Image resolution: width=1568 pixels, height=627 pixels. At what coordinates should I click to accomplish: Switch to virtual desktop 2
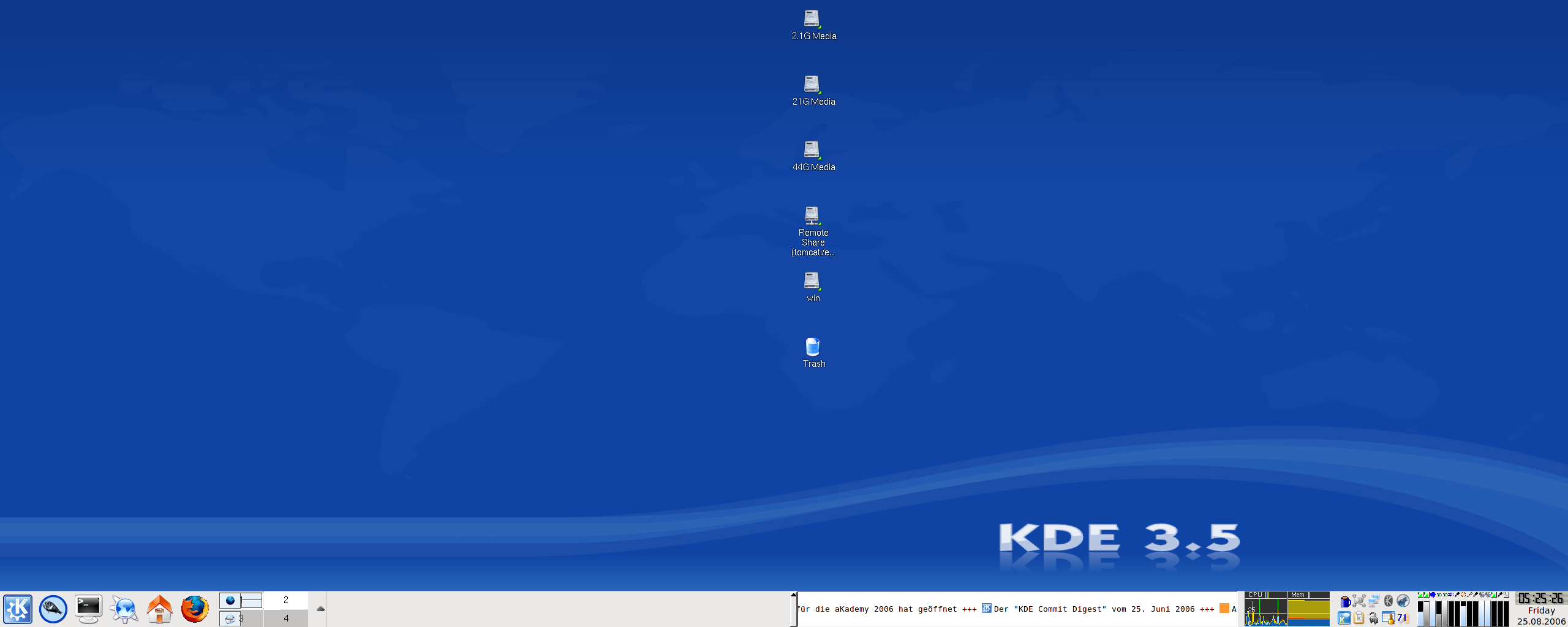point(285,600)
